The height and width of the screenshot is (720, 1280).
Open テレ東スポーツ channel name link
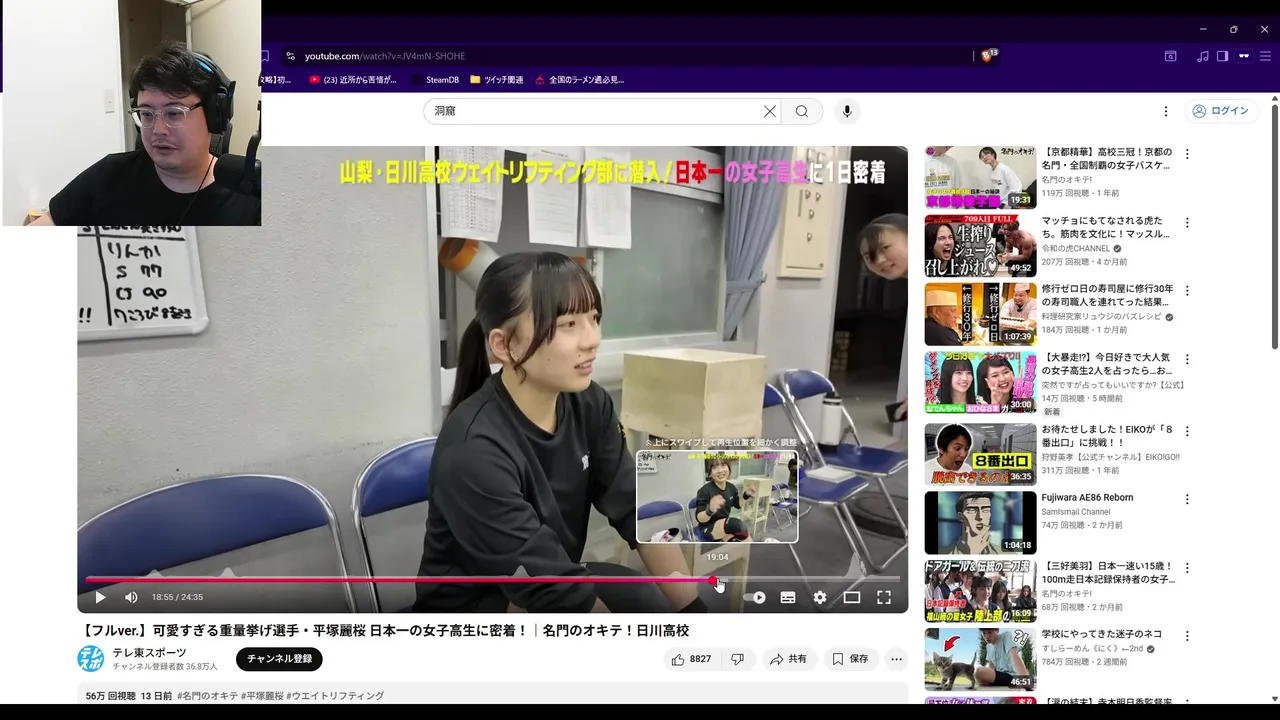149,653
